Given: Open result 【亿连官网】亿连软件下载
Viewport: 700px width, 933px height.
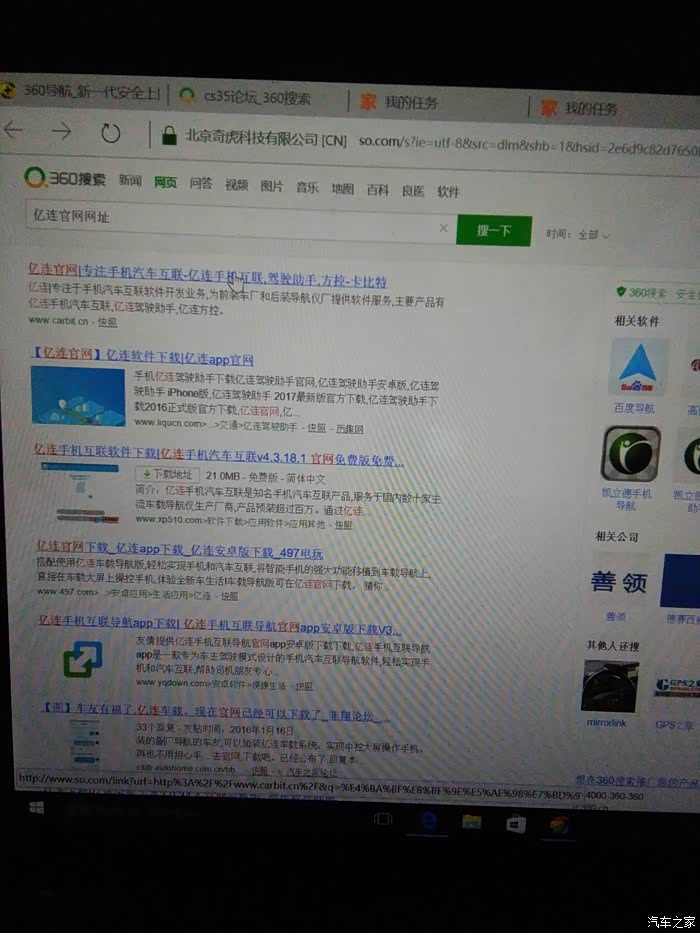Looking at the screenshot, I should (x=143, y=355).
